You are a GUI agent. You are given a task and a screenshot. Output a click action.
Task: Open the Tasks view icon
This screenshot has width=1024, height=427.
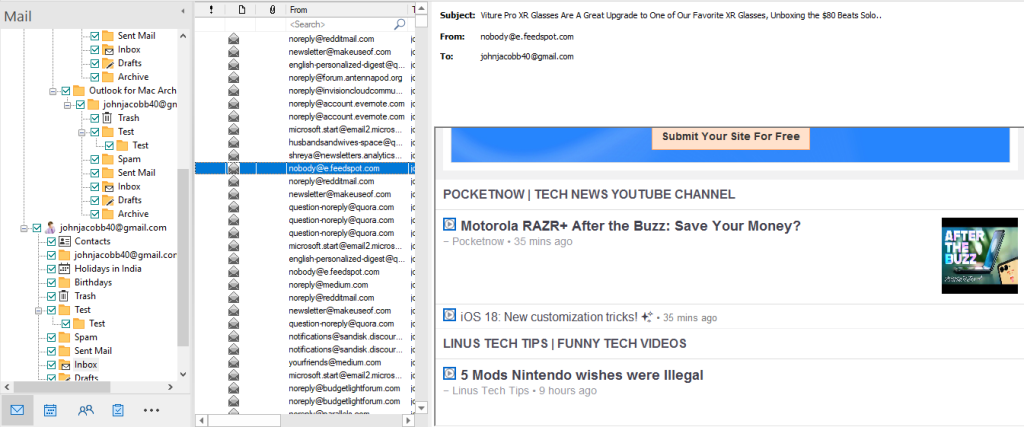tap(118, 409)
